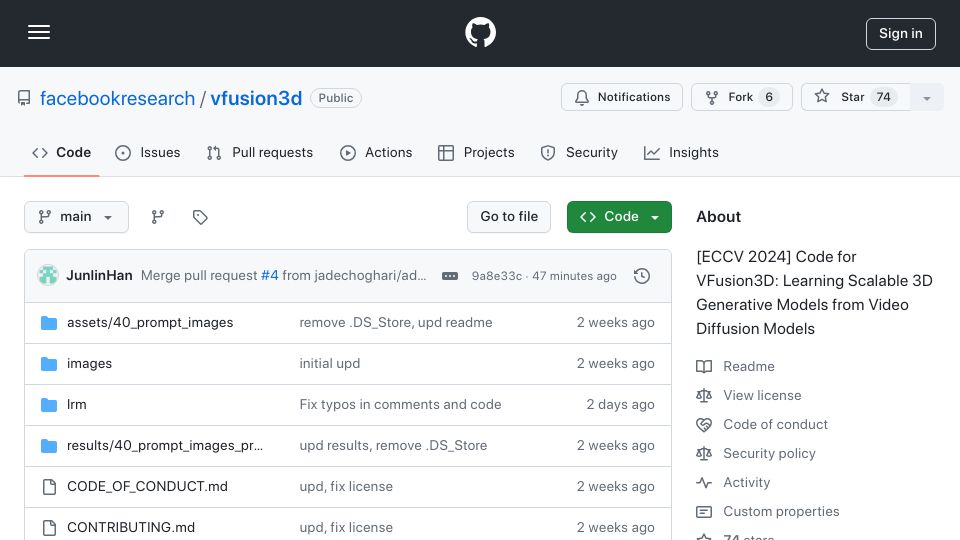Open commit 9a8e33c

coord(497,276)
